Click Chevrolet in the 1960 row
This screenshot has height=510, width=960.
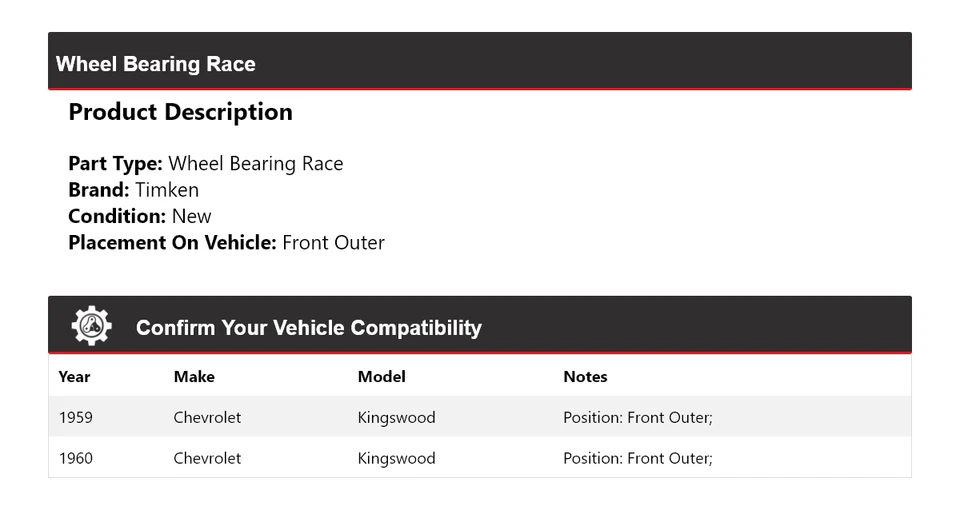pos(207,458)
